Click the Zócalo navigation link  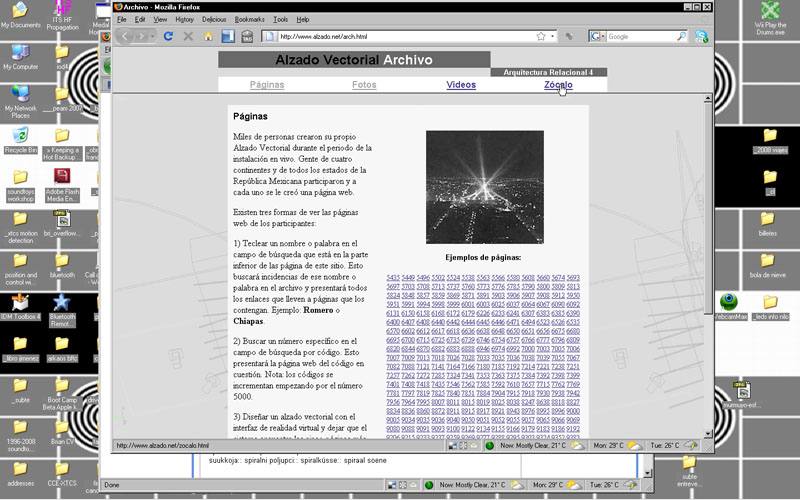click(558, 85)
